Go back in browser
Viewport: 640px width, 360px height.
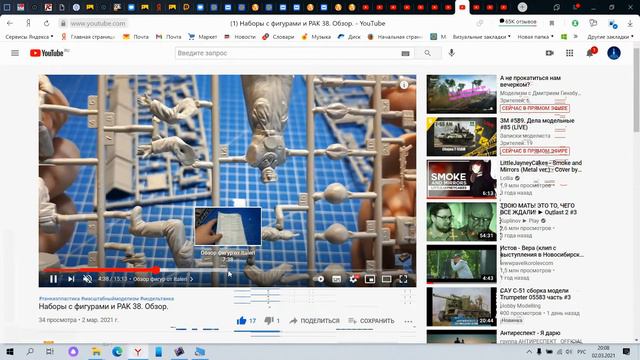(x=10, y=24)
